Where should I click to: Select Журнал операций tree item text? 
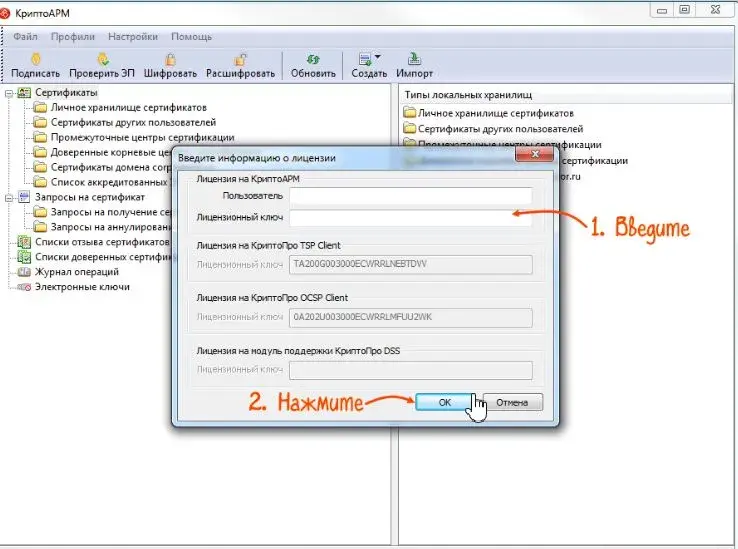(77, 272)
